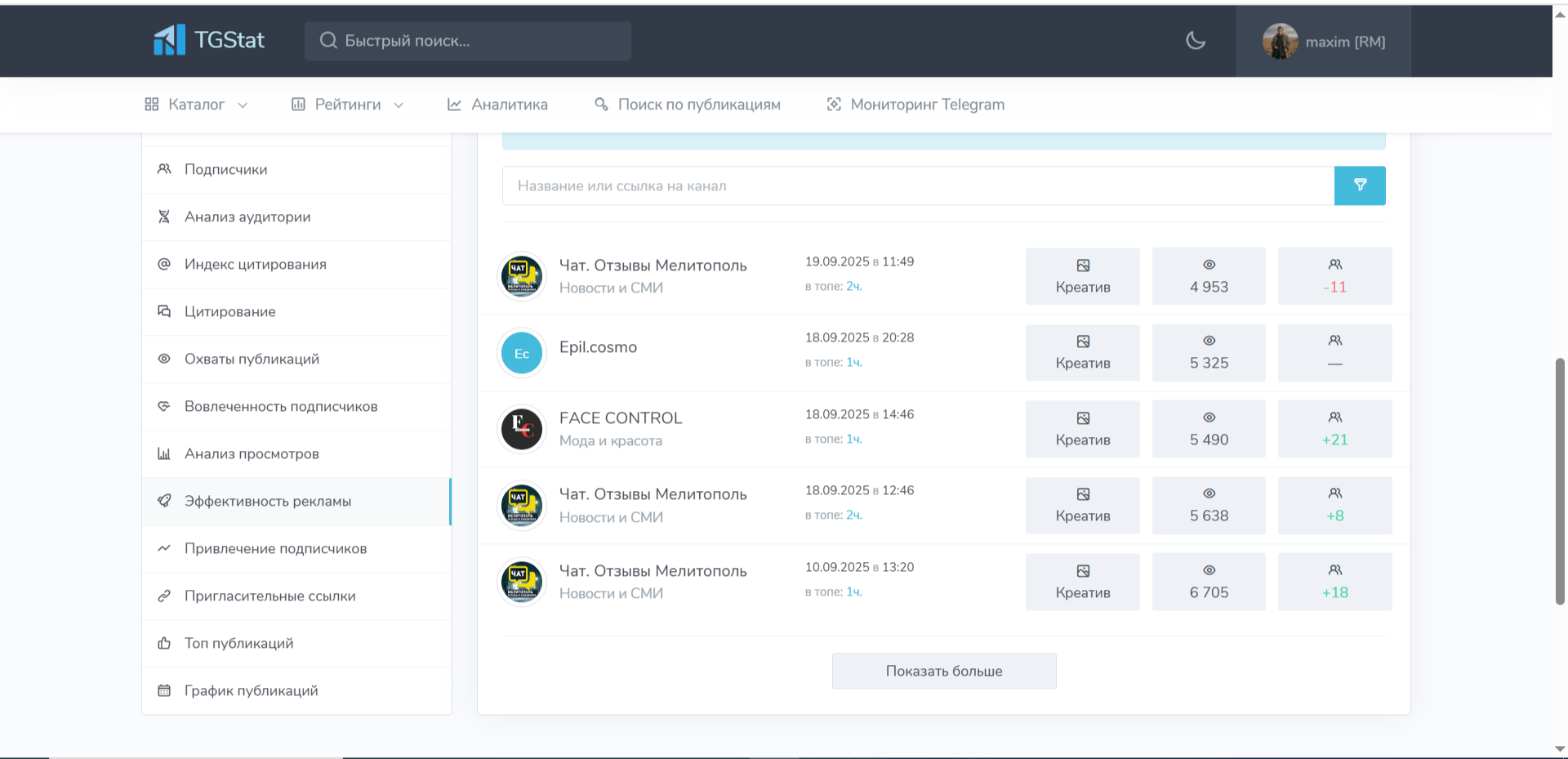
Task: Open the views count 6 705 tile
Action: coord(1208,582)
